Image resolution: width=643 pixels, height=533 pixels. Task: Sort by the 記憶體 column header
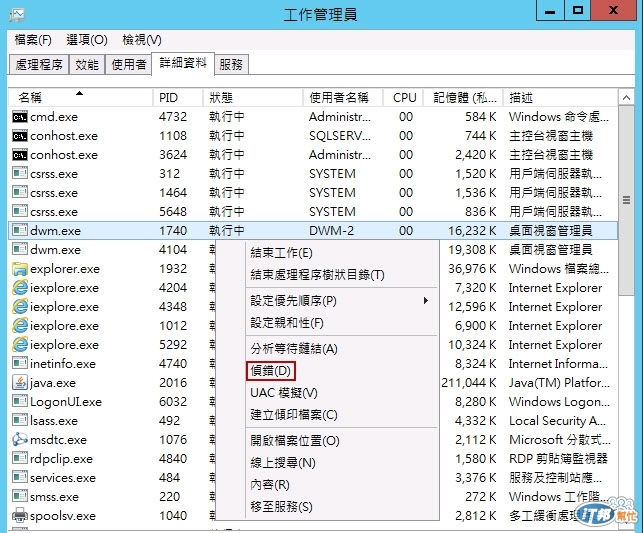(x=464, y=98)
